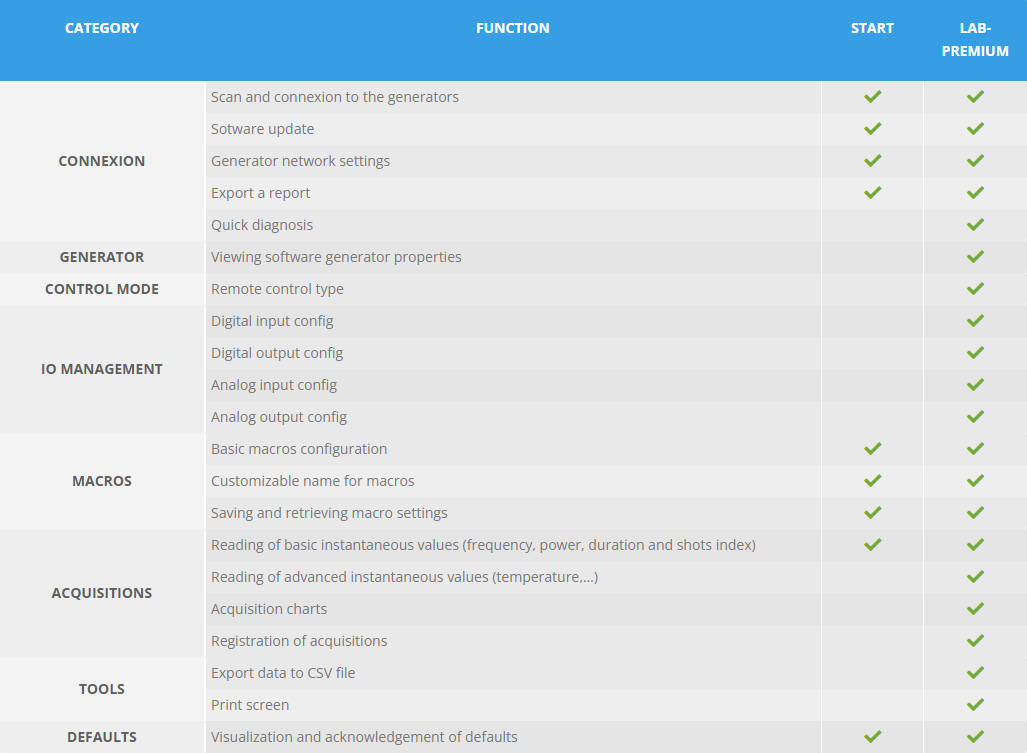Click LAB-PREMIUM checkmark for Remote control type

pyautogui.click(x=975, y=289)
